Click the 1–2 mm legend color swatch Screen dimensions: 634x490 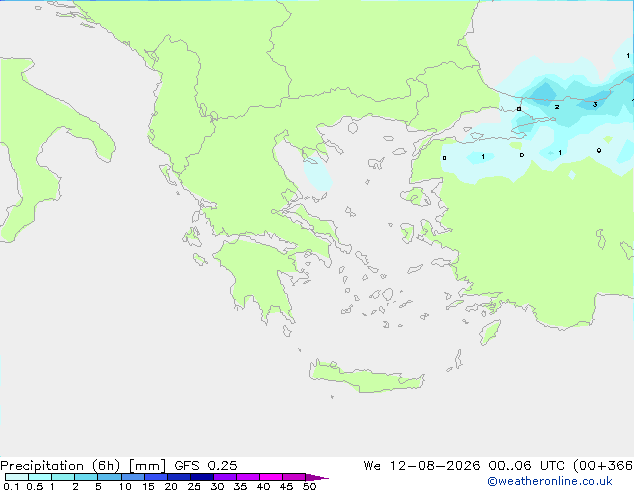tap(63, 477)
